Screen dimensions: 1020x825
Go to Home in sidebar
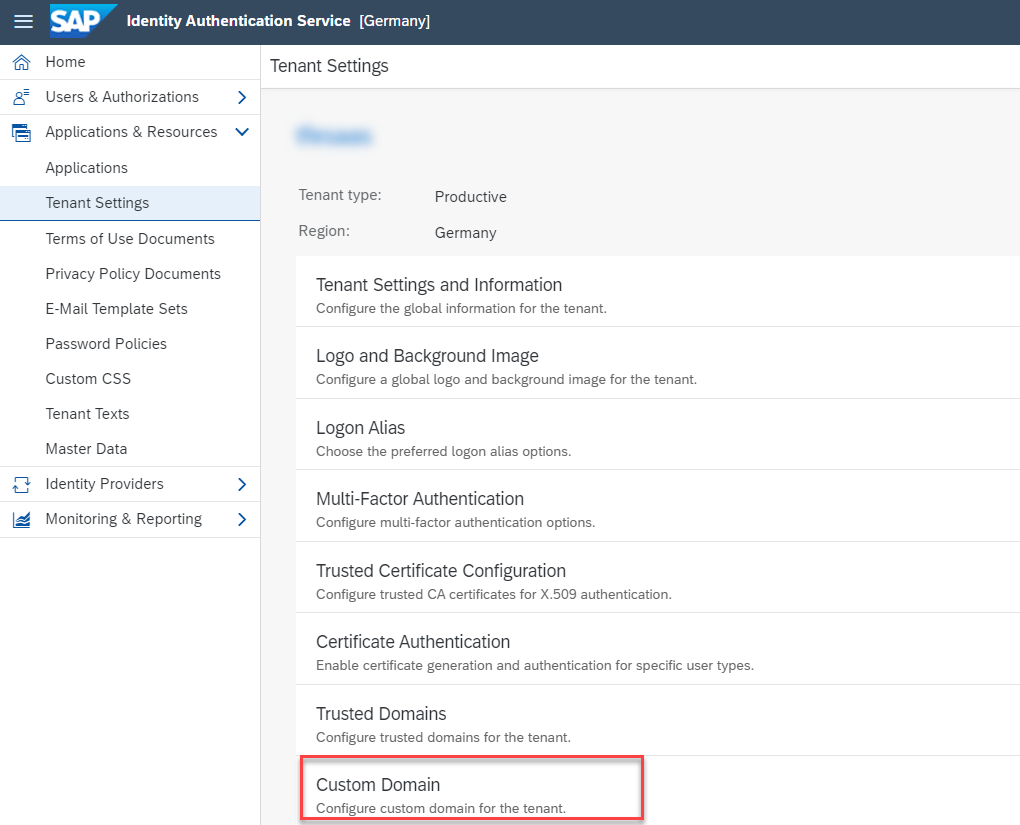(130, 62)
